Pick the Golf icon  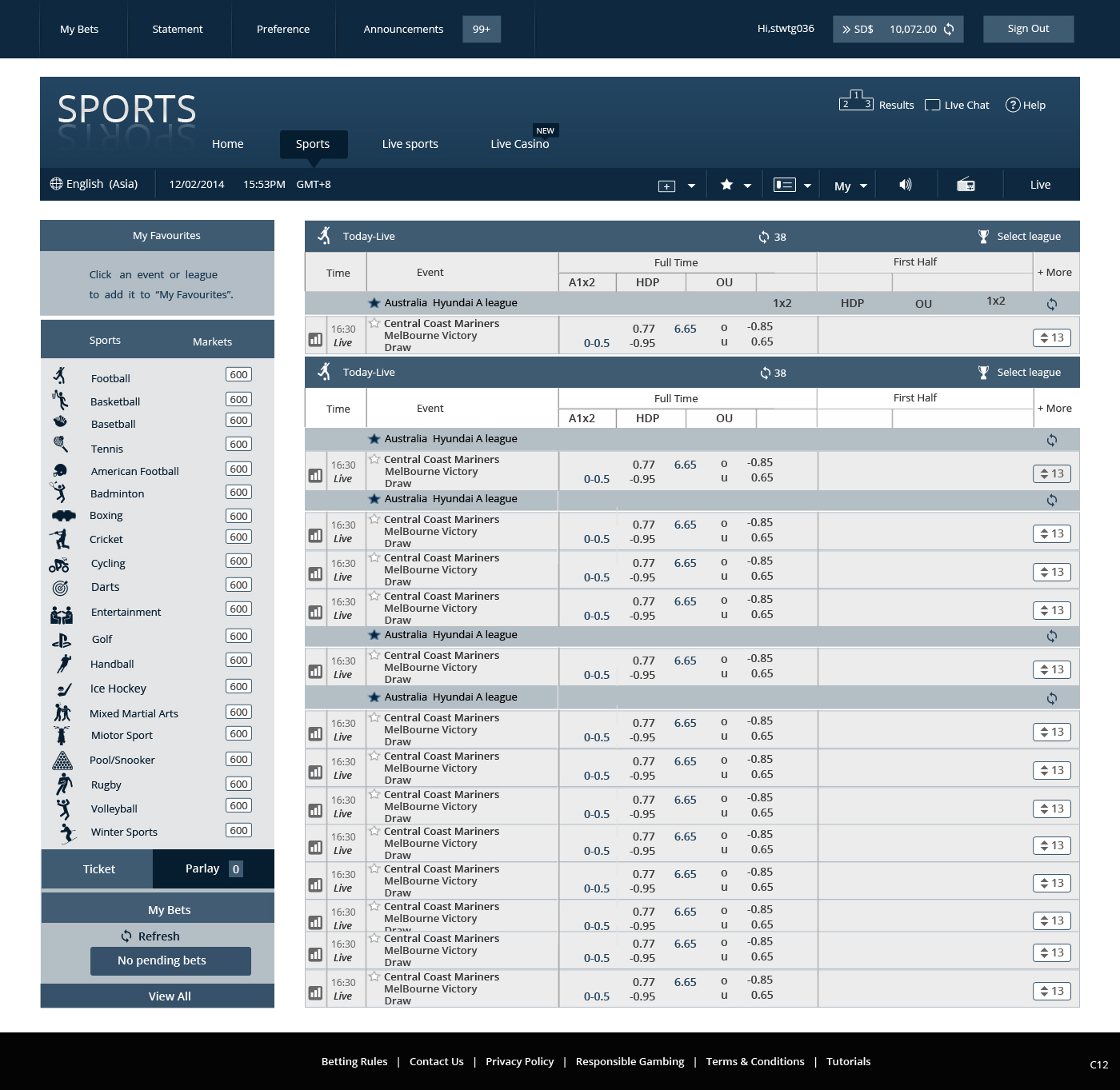(x=62, y=640)
